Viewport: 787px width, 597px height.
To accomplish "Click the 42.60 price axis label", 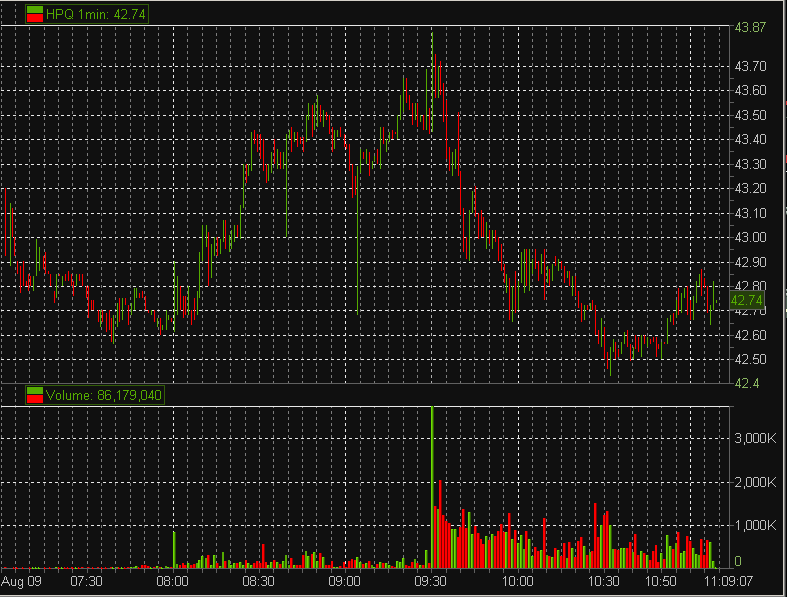I will tap(750, 335).
